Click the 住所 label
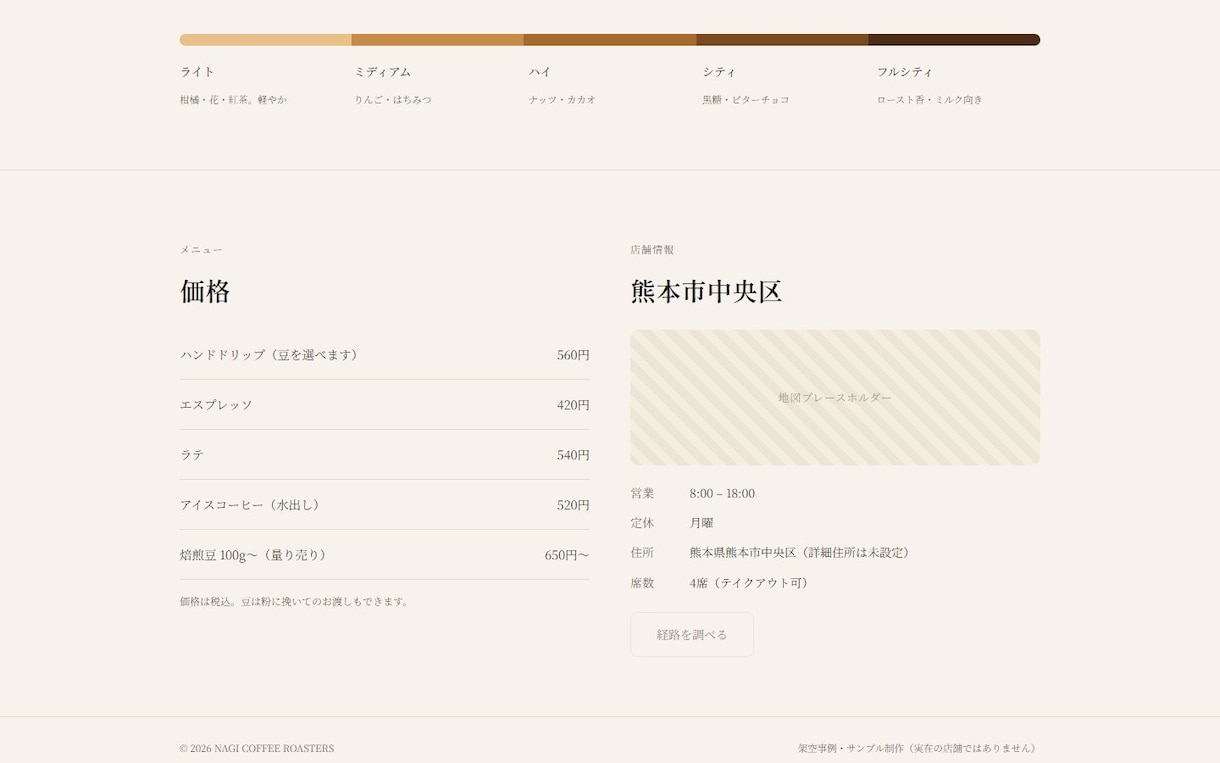 coord(642,553)
